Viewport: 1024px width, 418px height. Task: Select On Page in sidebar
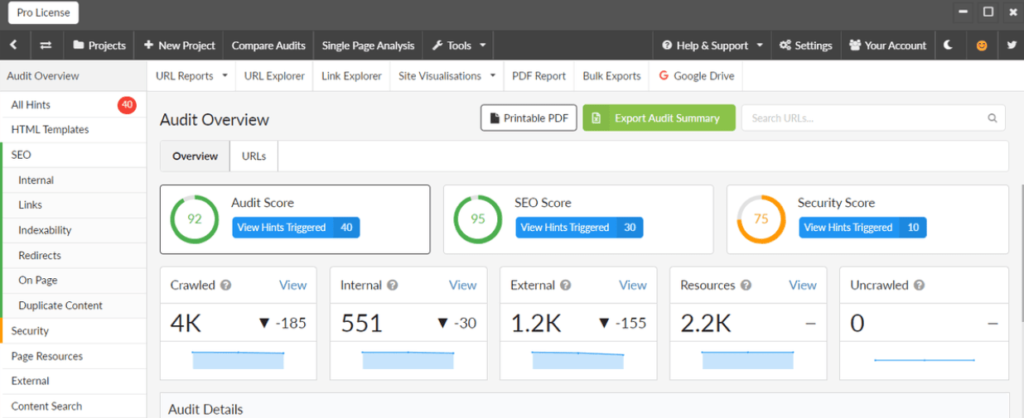point(73,280)
